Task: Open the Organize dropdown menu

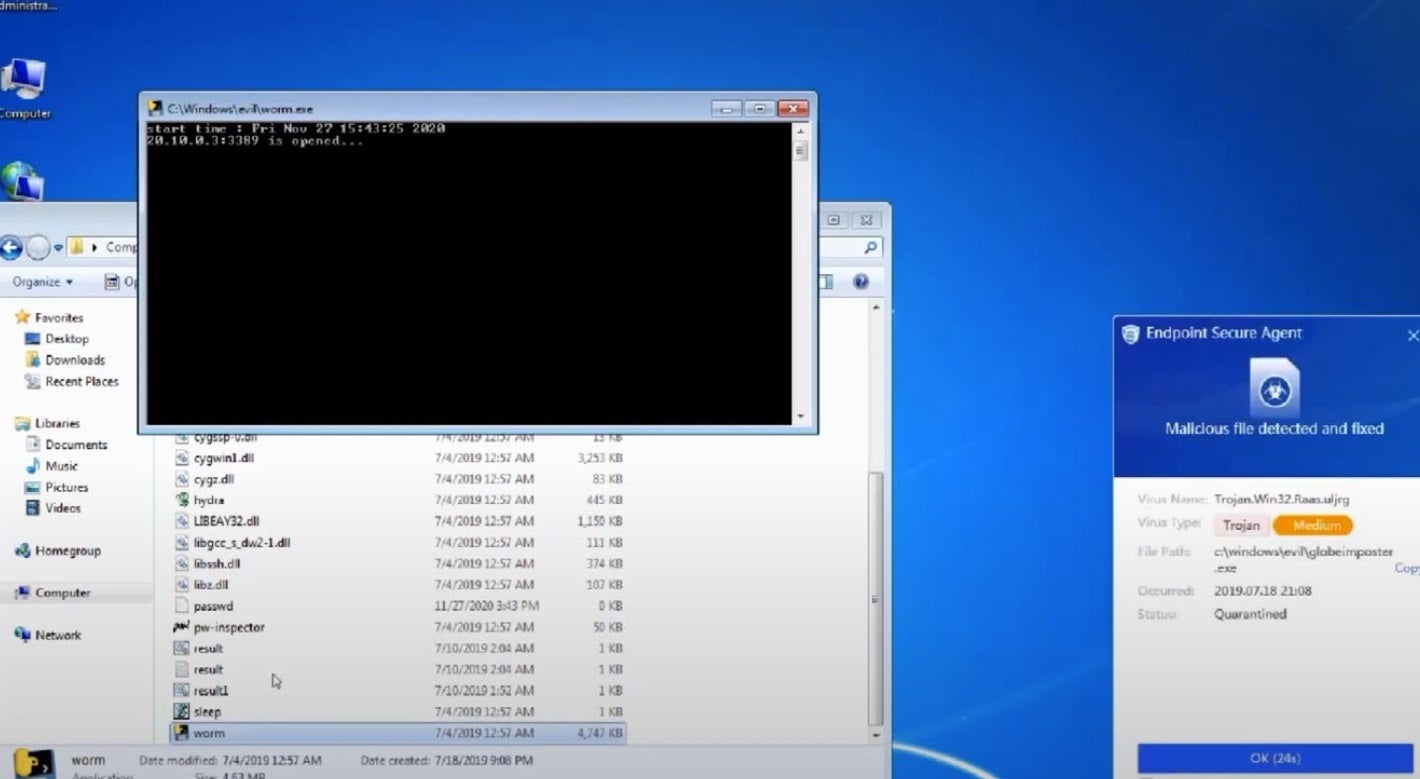Action: [42, 282]
